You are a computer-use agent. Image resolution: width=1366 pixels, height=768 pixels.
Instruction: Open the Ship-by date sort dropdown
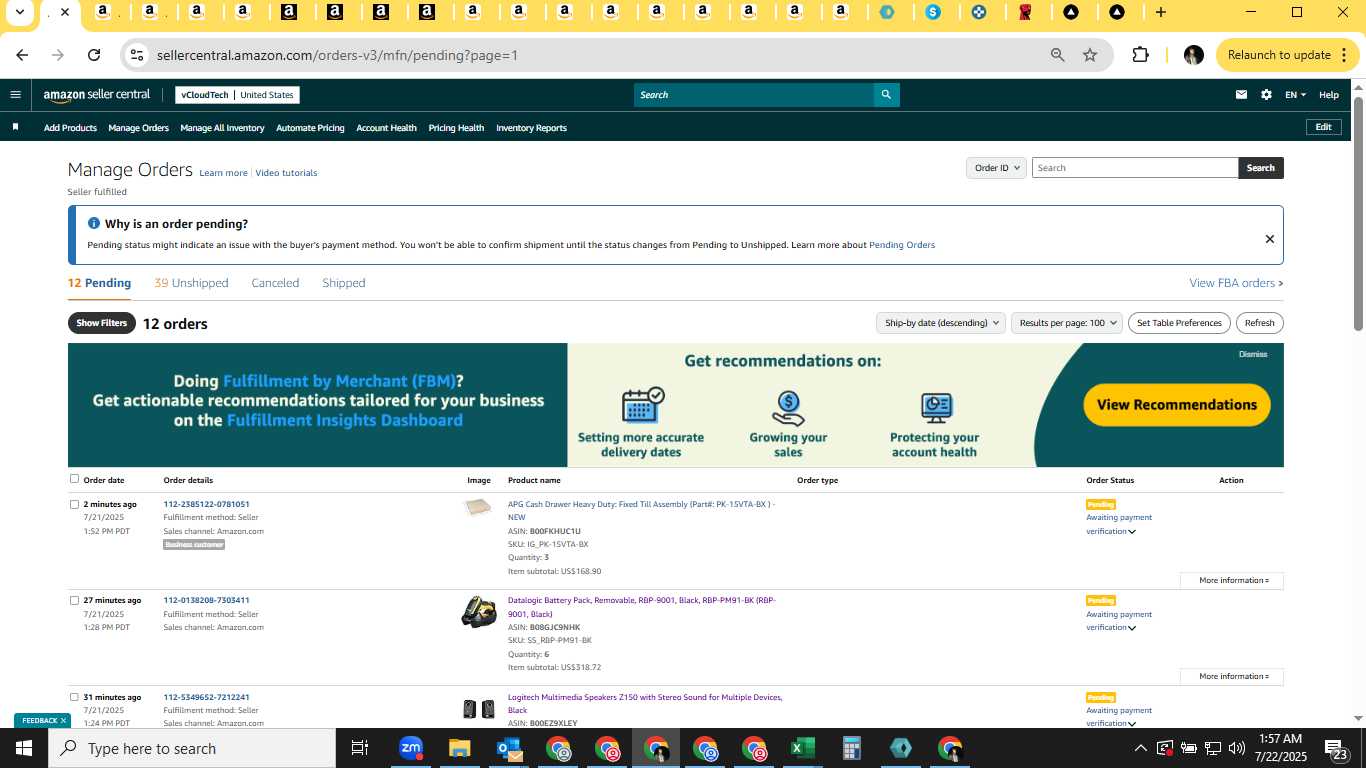940,323
